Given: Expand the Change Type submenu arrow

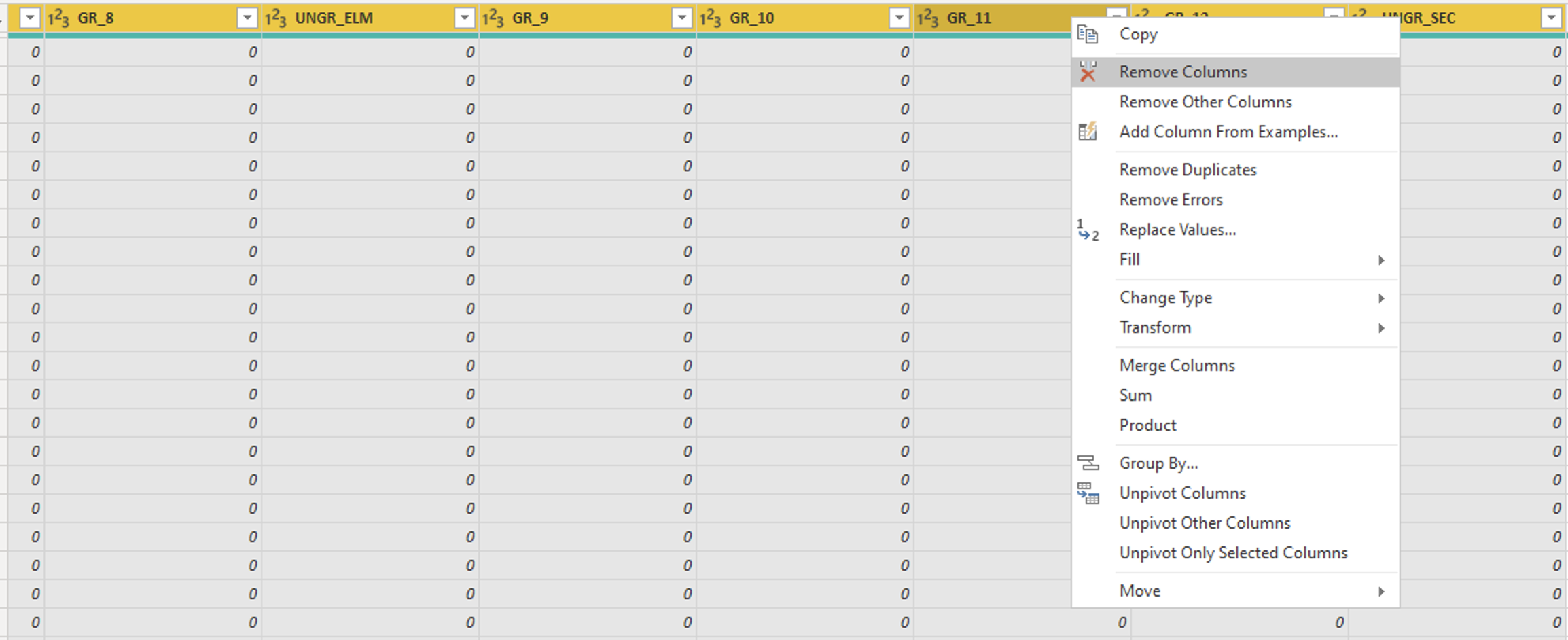Looking at the screenshot, I should (1381, 298).
